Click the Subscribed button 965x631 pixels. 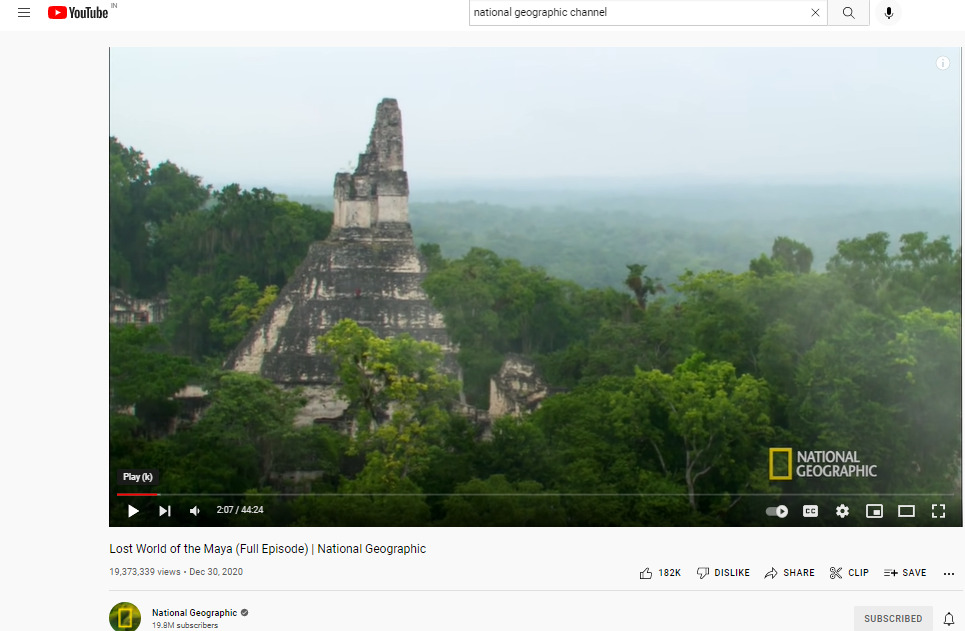click(893, 619)
